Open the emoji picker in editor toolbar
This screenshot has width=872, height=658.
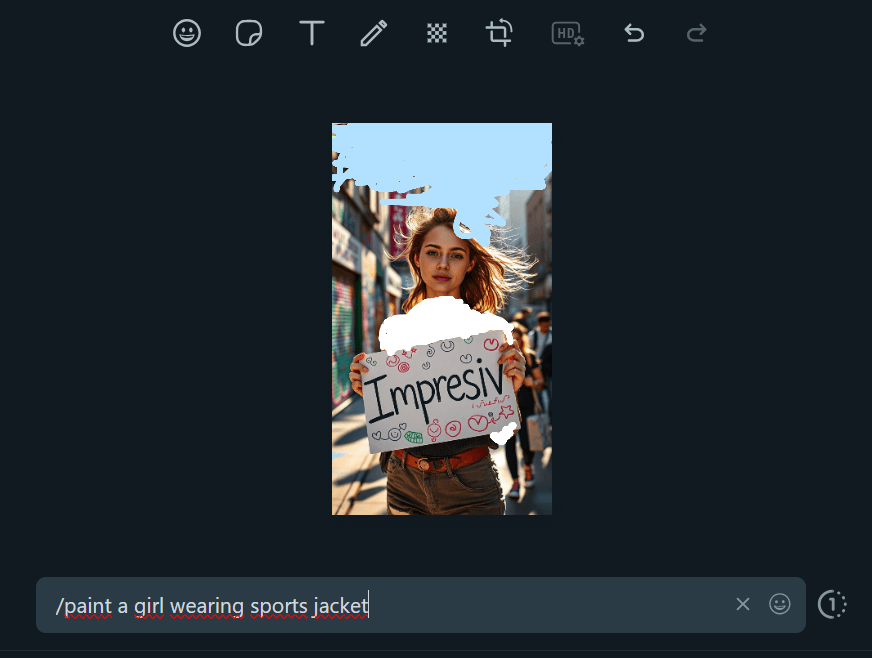tap(187, 33)
